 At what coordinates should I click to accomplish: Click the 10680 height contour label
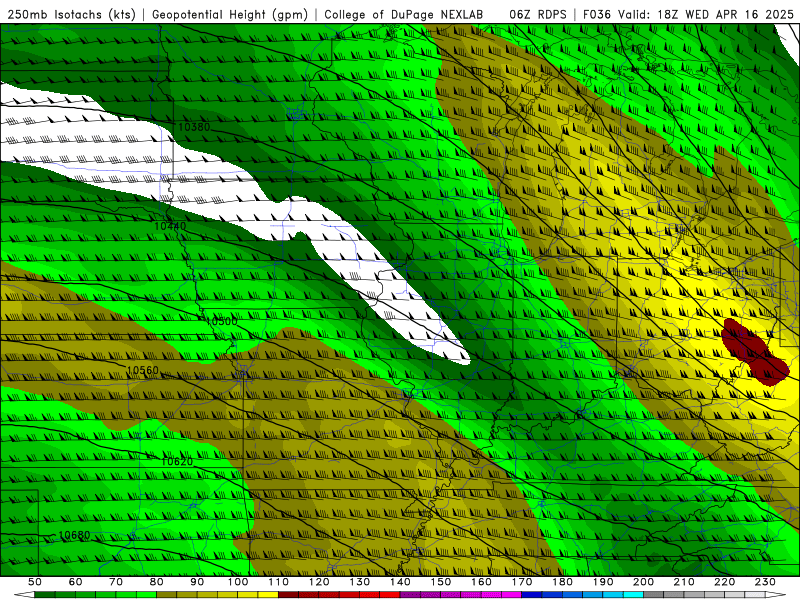point(74,535)
